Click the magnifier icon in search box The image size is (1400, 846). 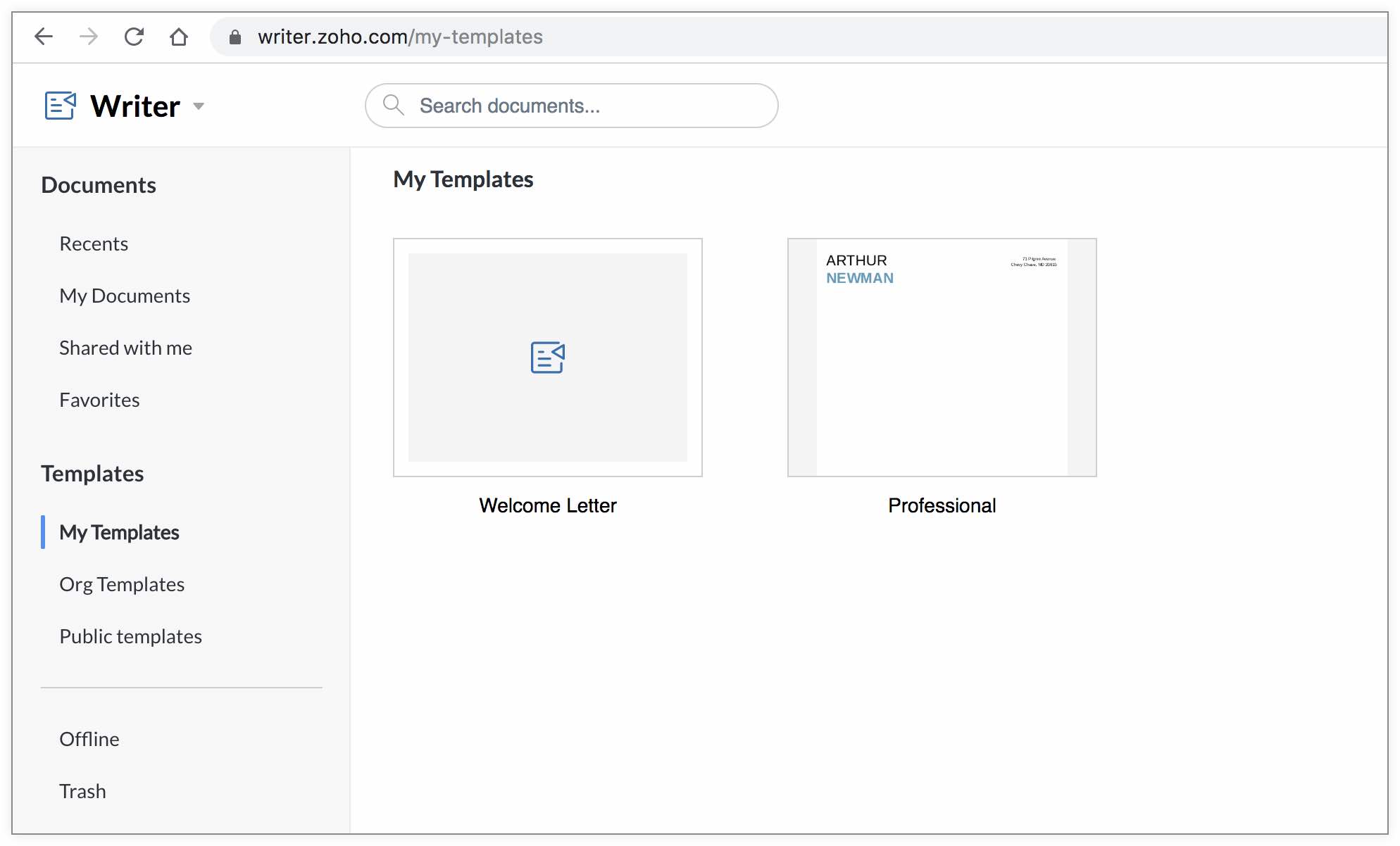pos(393,106)
